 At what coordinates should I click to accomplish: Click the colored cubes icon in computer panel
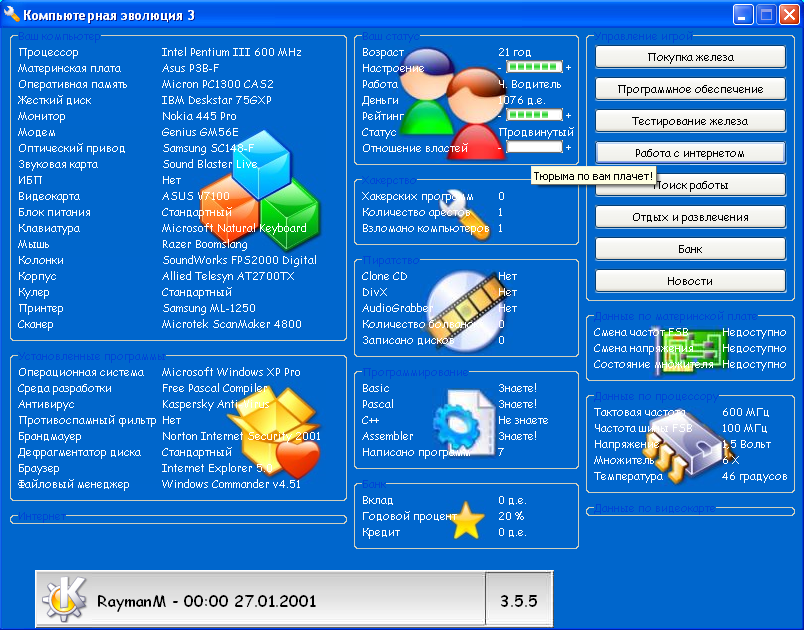(x=259, y=191)
